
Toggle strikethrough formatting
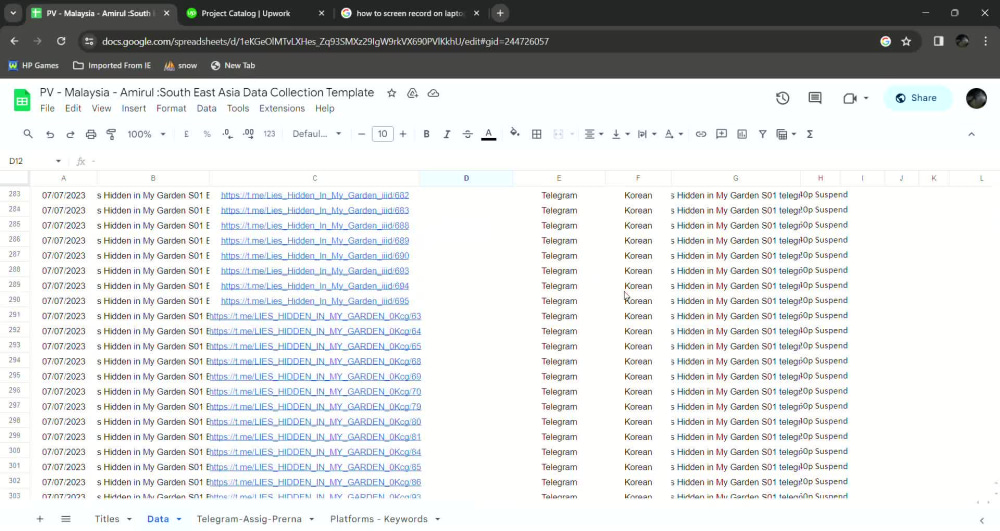click(x=467, y=134)
